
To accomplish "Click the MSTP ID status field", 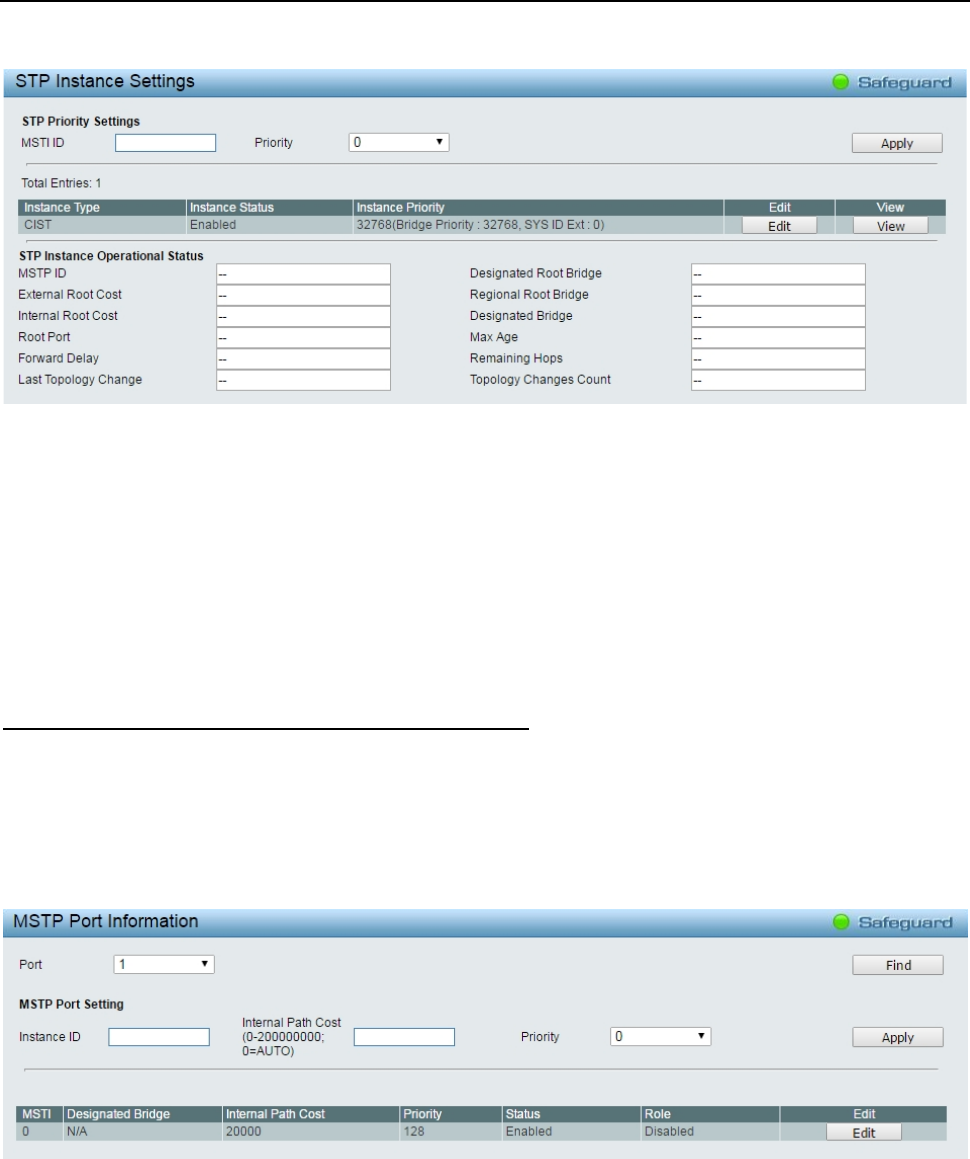I will [x=303, y=274].
